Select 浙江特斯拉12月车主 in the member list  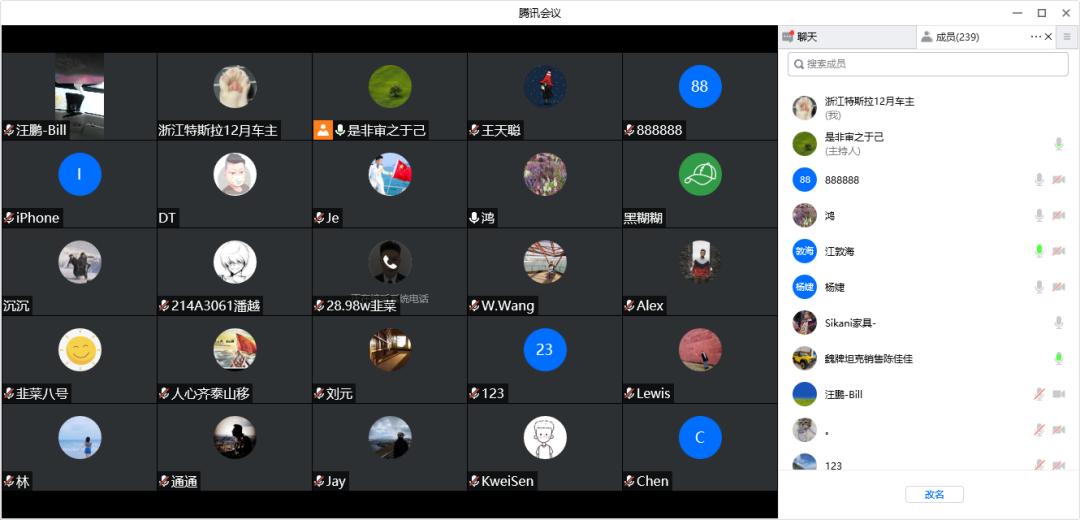click(x=928, y=107)
